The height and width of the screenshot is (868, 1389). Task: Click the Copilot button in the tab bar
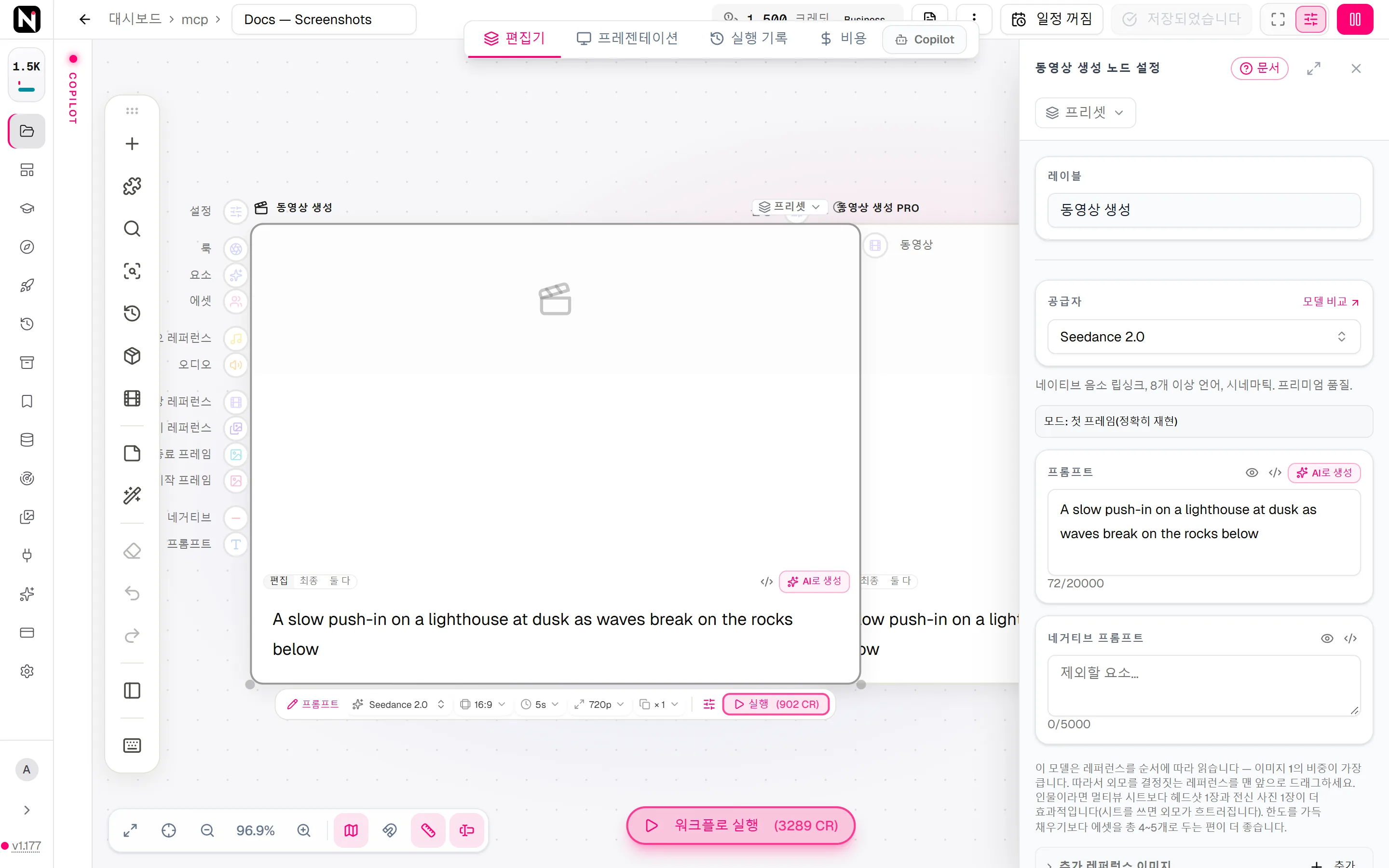click(924, 40)
